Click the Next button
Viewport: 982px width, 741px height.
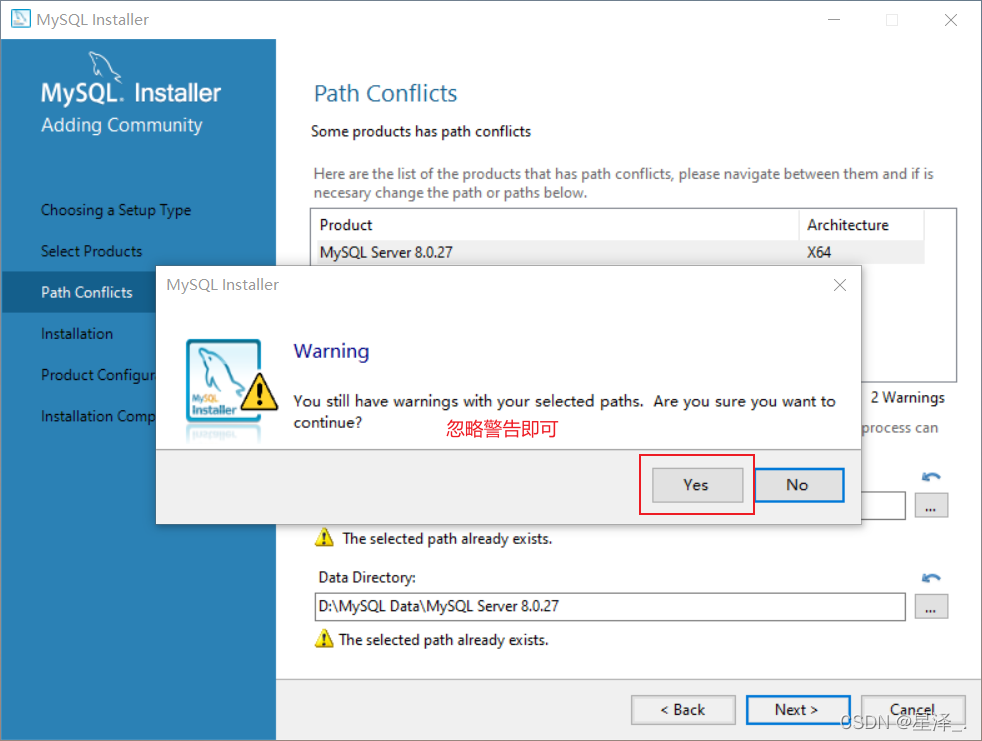pos(797,710)
